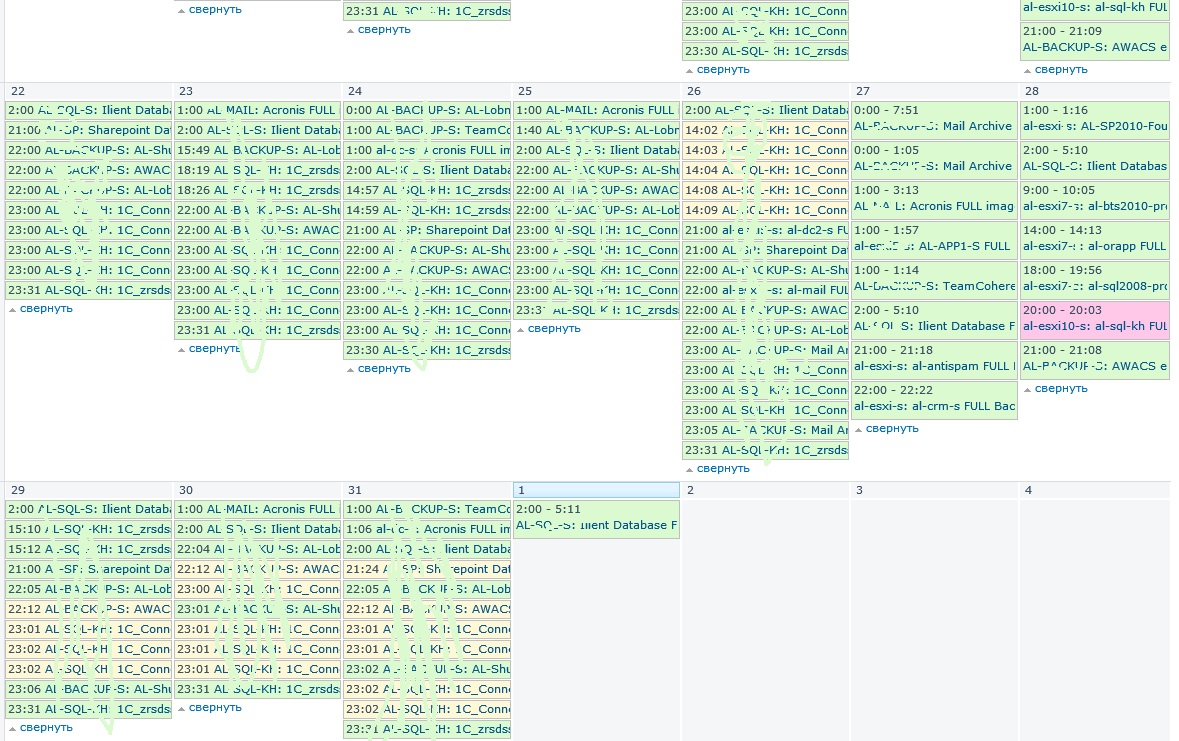Screen dimensions: 1179x741
Task: Open the 23:06 AL-BACKUP-S event on day 29
Action: [89, 689]
